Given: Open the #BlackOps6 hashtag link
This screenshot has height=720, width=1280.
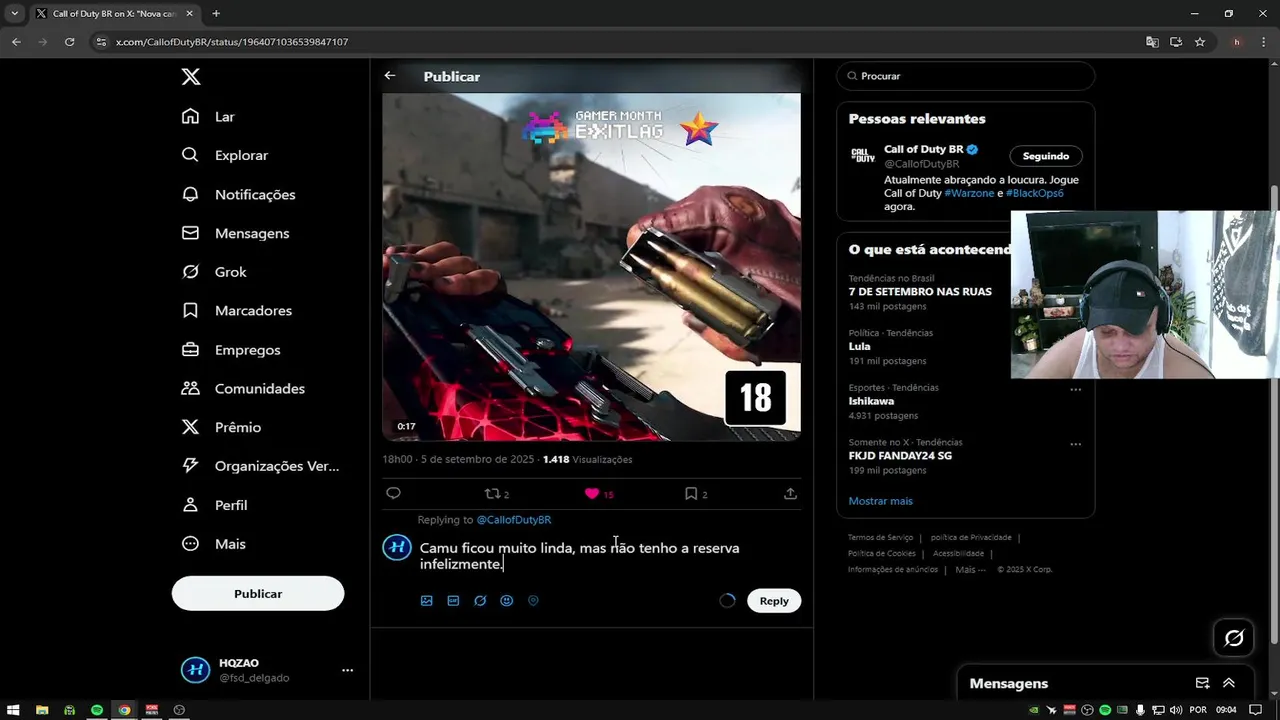Looking at the screenshot, I should coord(1035,193).
